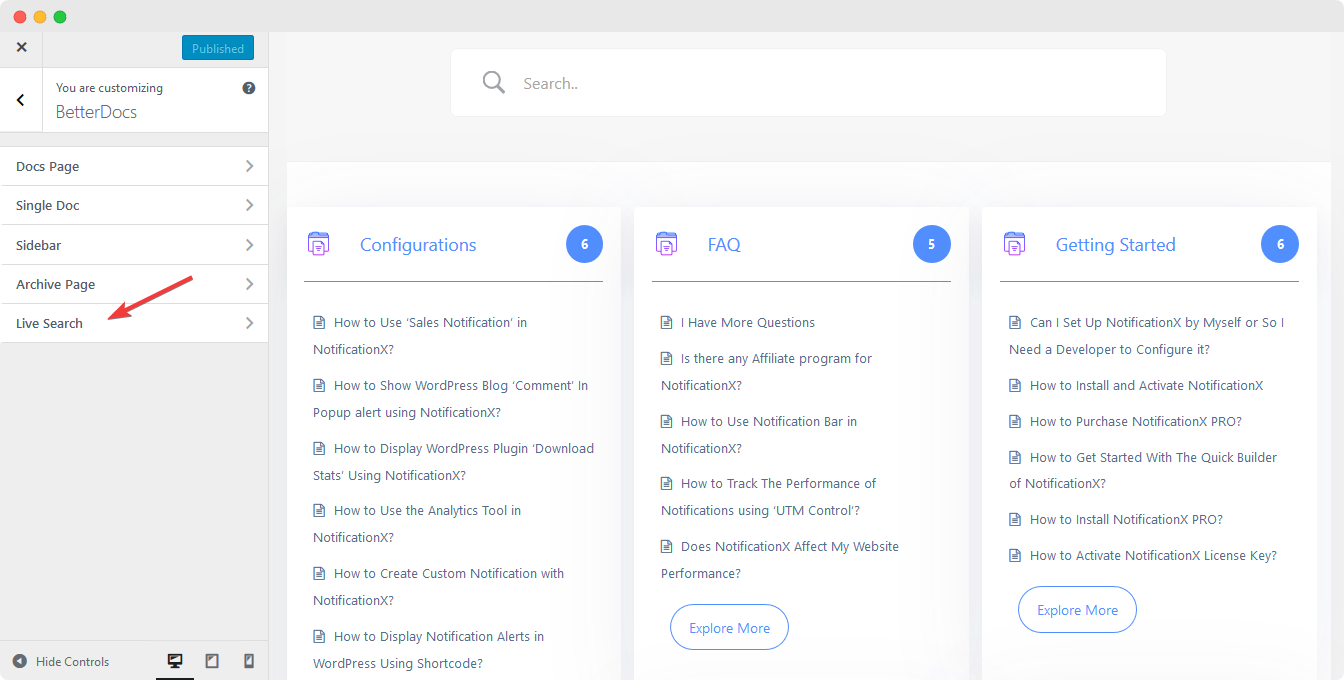Click the Hide Controls label
The image size is (1344, 680).
pos(72,661)
